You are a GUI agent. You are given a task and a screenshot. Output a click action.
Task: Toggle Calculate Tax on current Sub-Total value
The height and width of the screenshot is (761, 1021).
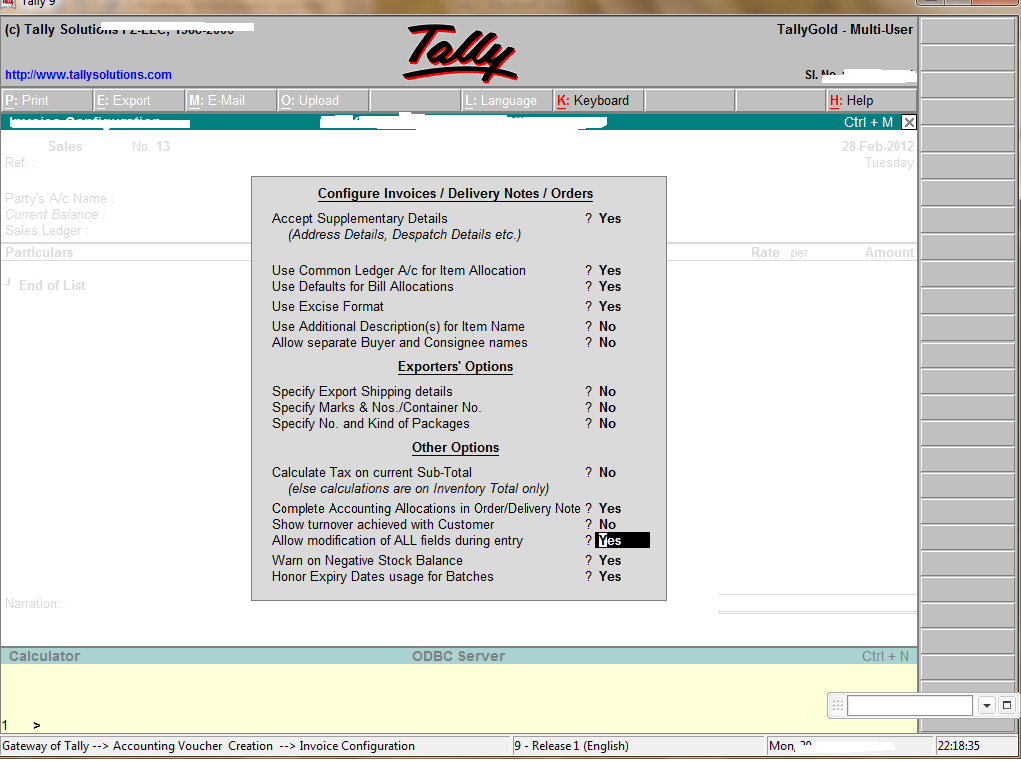(608, 473)
